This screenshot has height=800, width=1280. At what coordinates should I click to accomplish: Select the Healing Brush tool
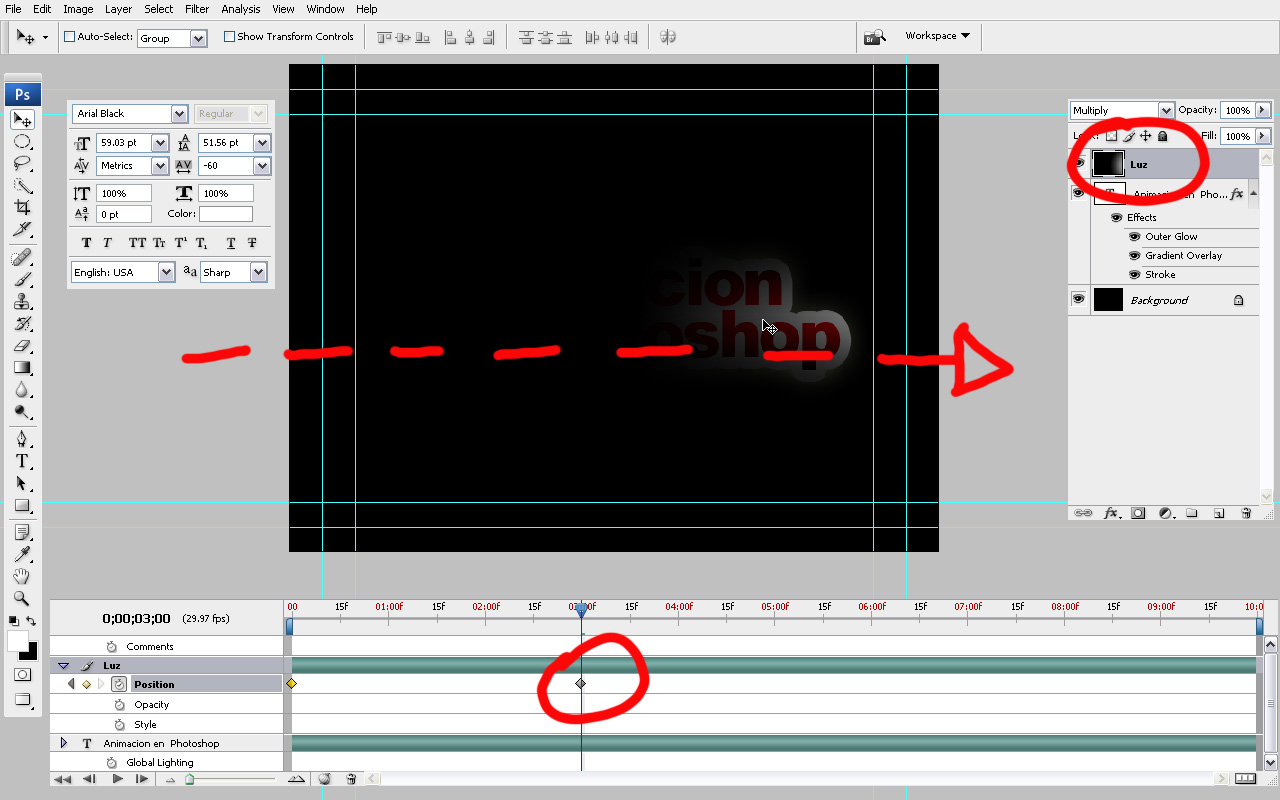[x=22, y=258]
